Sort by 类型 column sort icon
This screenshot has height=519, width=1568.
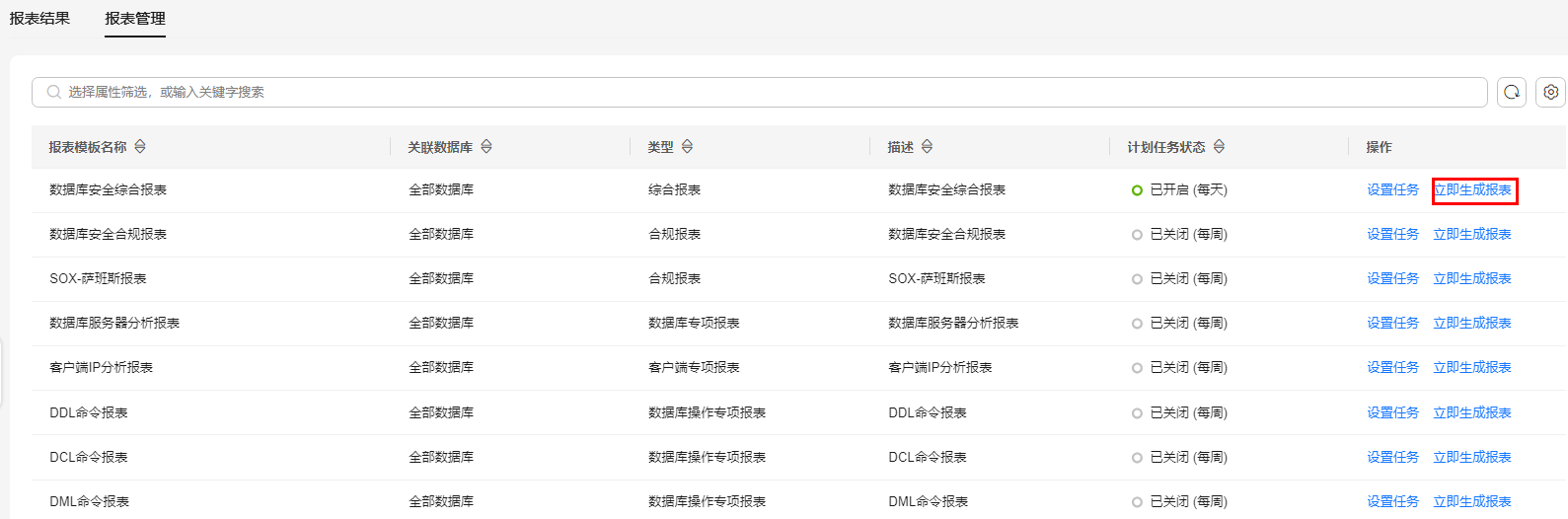[x=687, y=146]
